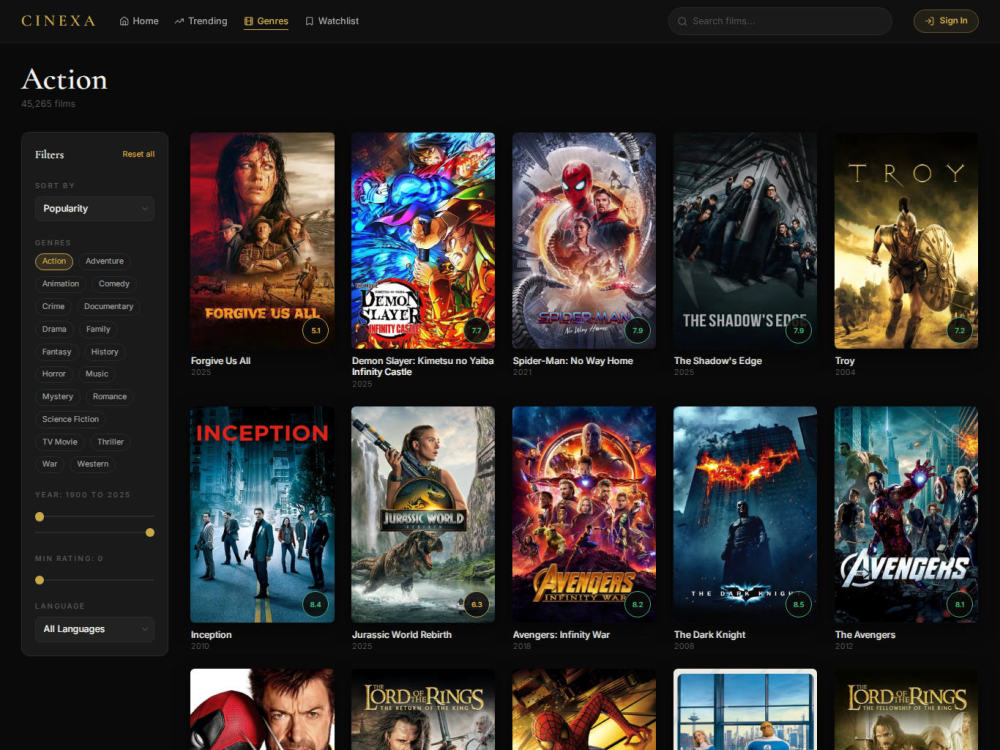Click the CINEXA logo
Image resolution: width=1000 pixels, height=750 pixels.
(58, 21)
